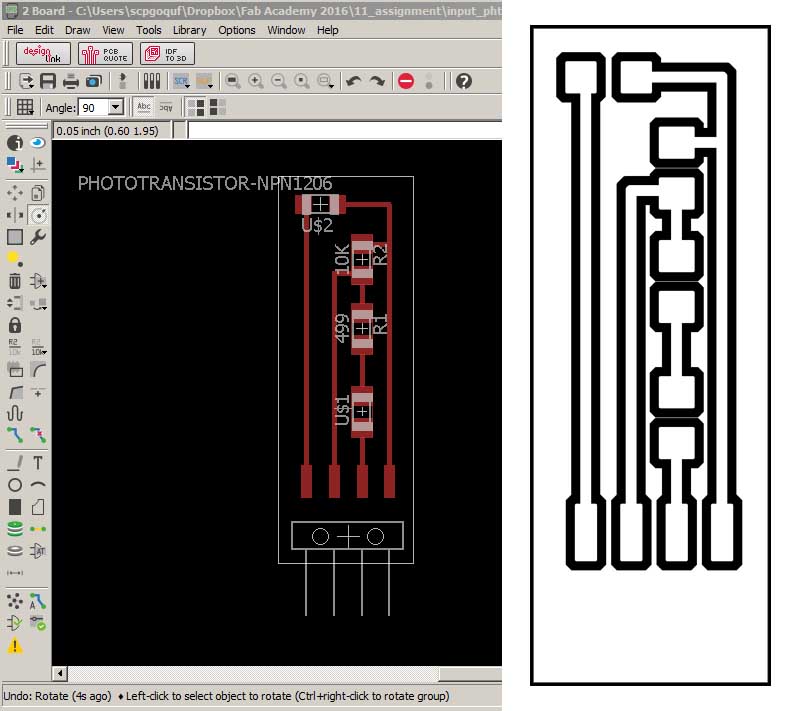Viewport: 792px width, 711px height.
Task: Select the Signal tool
Action: click(38, 529)
